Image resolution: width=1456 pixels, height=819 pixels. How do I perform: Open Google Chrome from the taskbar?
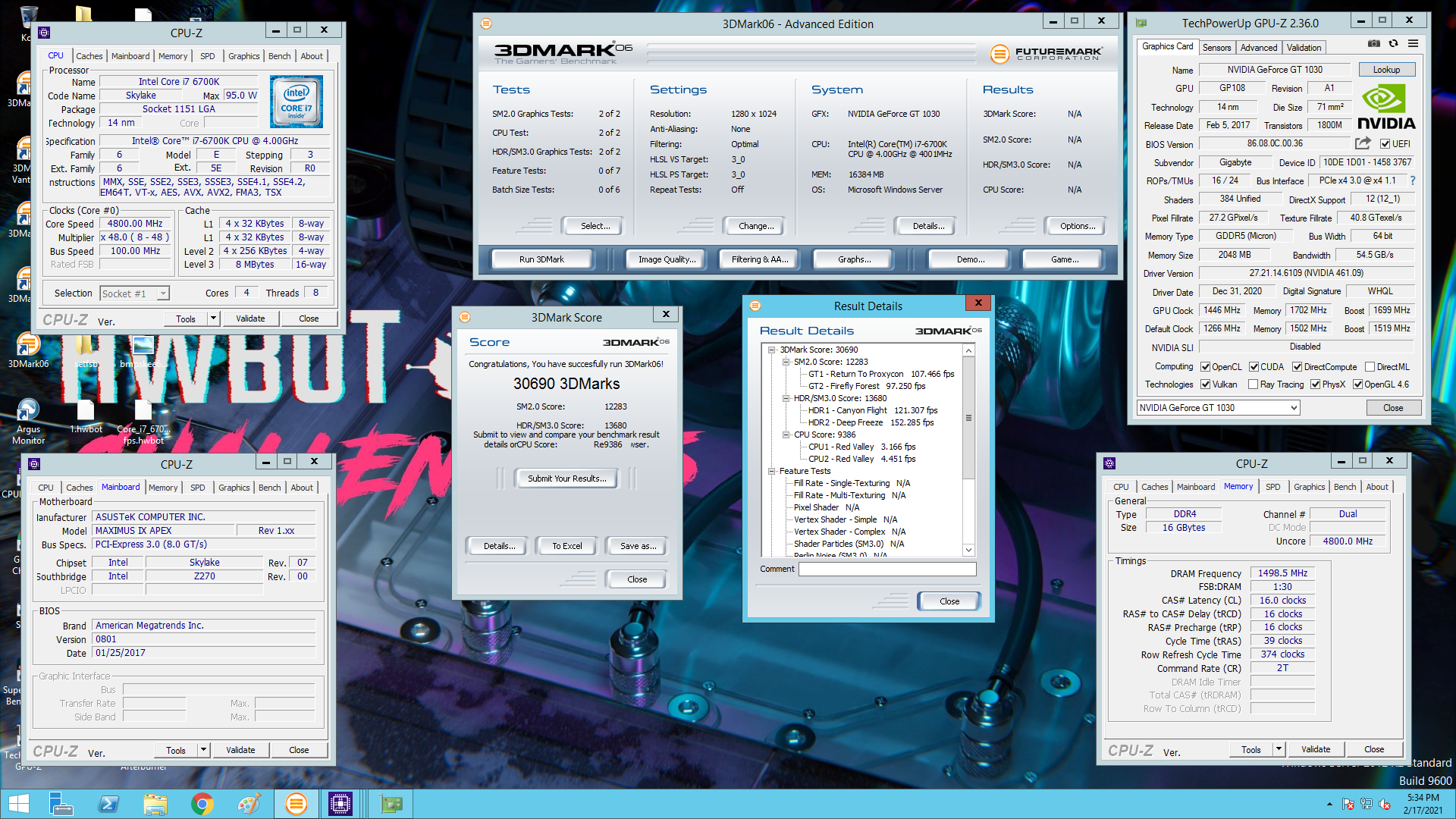pos(202,804)
